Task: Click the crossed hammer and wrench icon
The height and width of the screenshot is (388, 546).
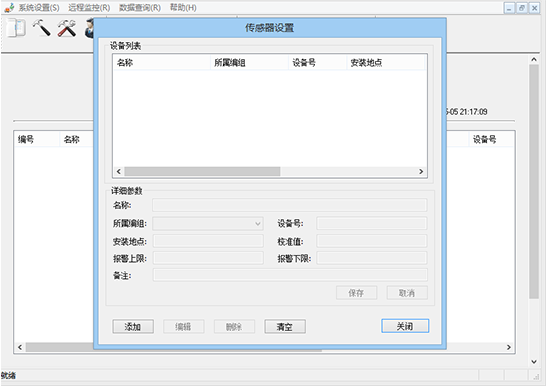Action: pos(67,28)
